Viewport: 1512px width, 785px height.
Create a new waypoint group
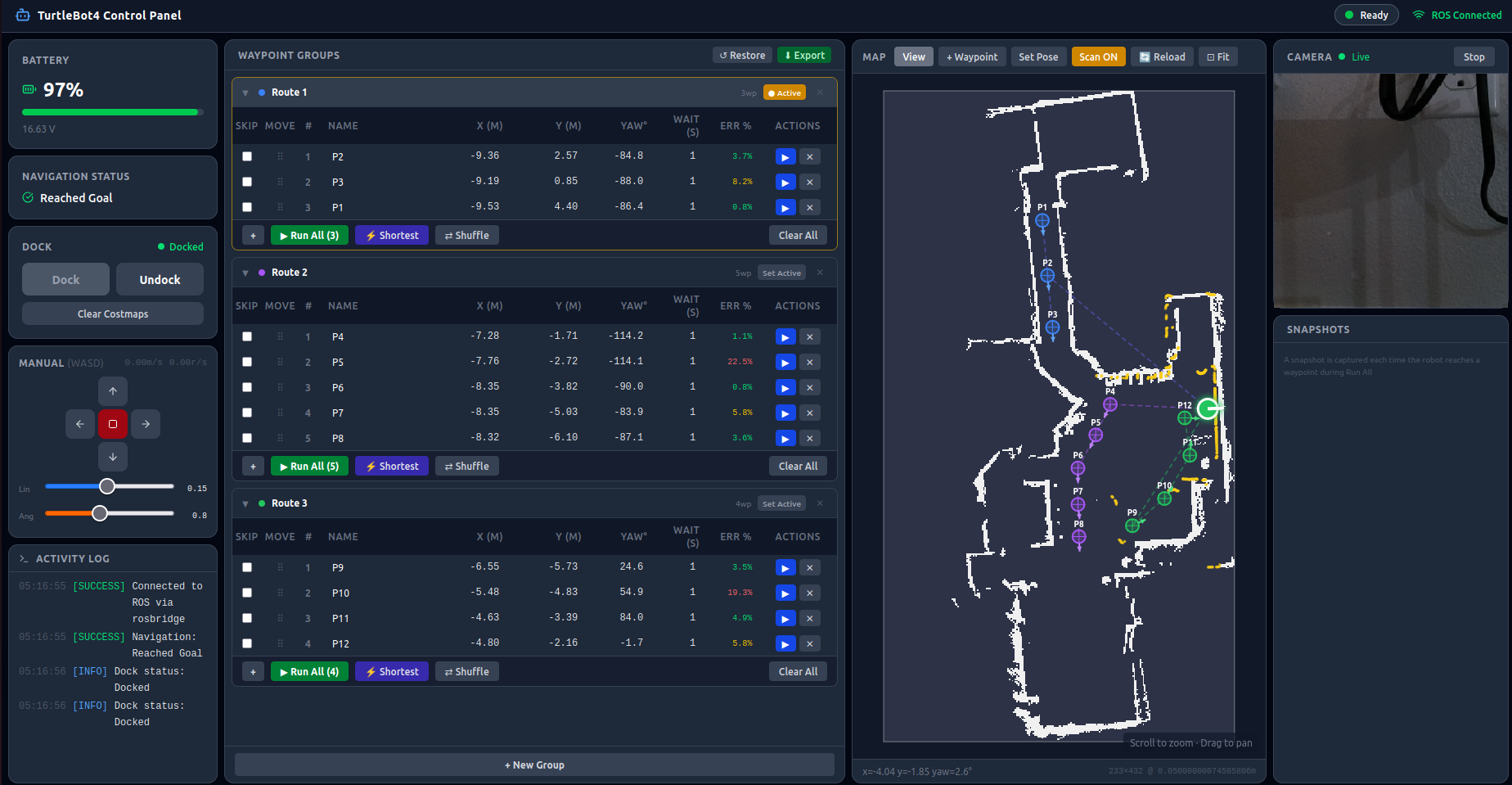pos(534,765)
